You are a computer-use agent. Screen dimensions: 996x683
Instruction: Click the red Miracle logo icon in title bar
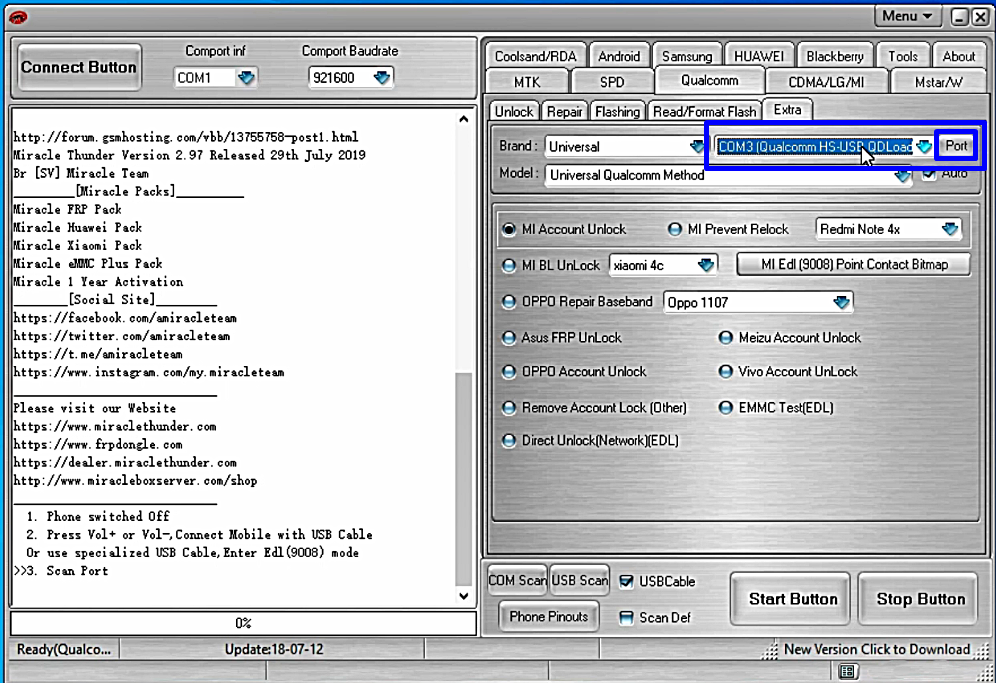(x=17, y=17)
